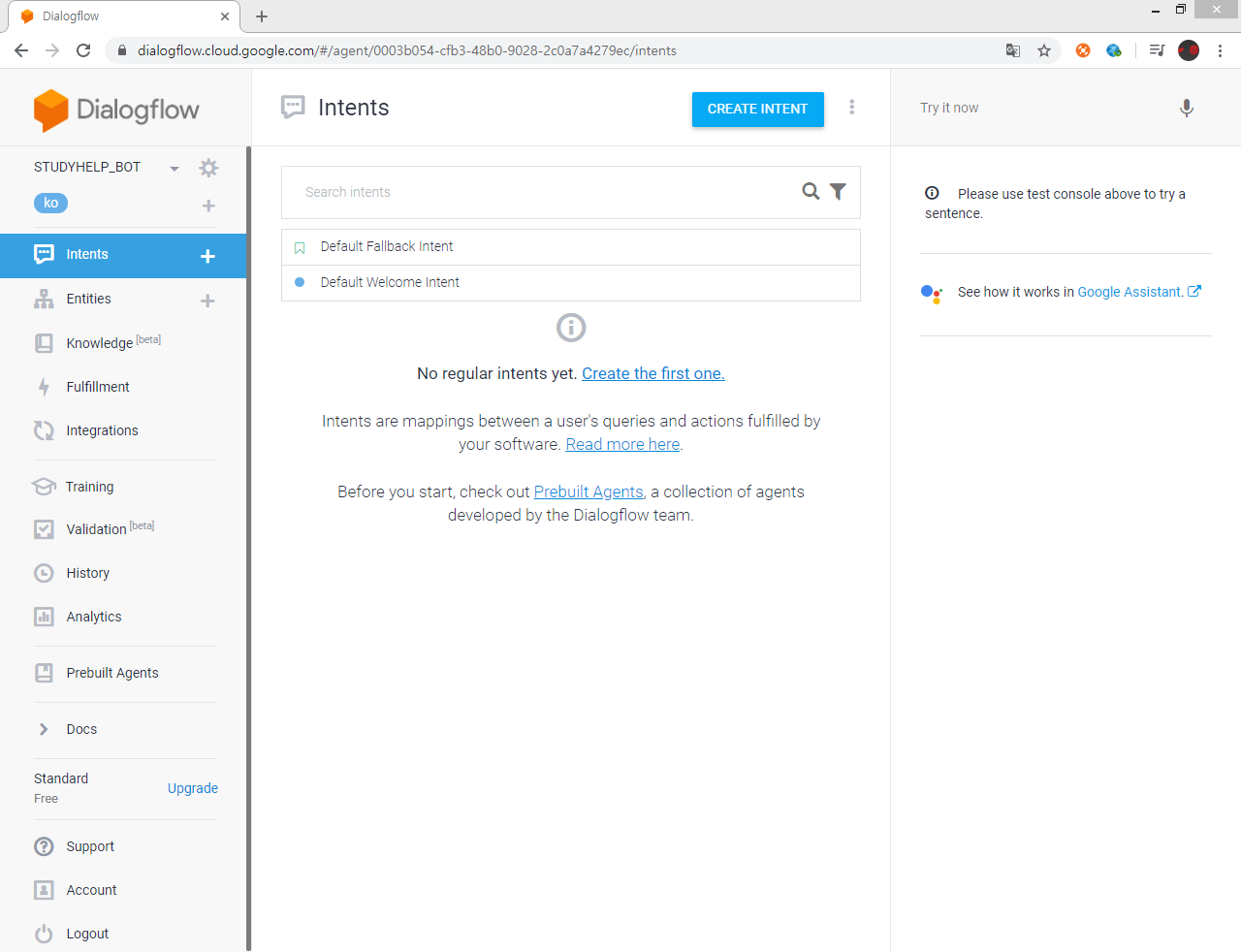Click the browser address bar URL
1241x952 pixels.
click(x=407, y=50)
